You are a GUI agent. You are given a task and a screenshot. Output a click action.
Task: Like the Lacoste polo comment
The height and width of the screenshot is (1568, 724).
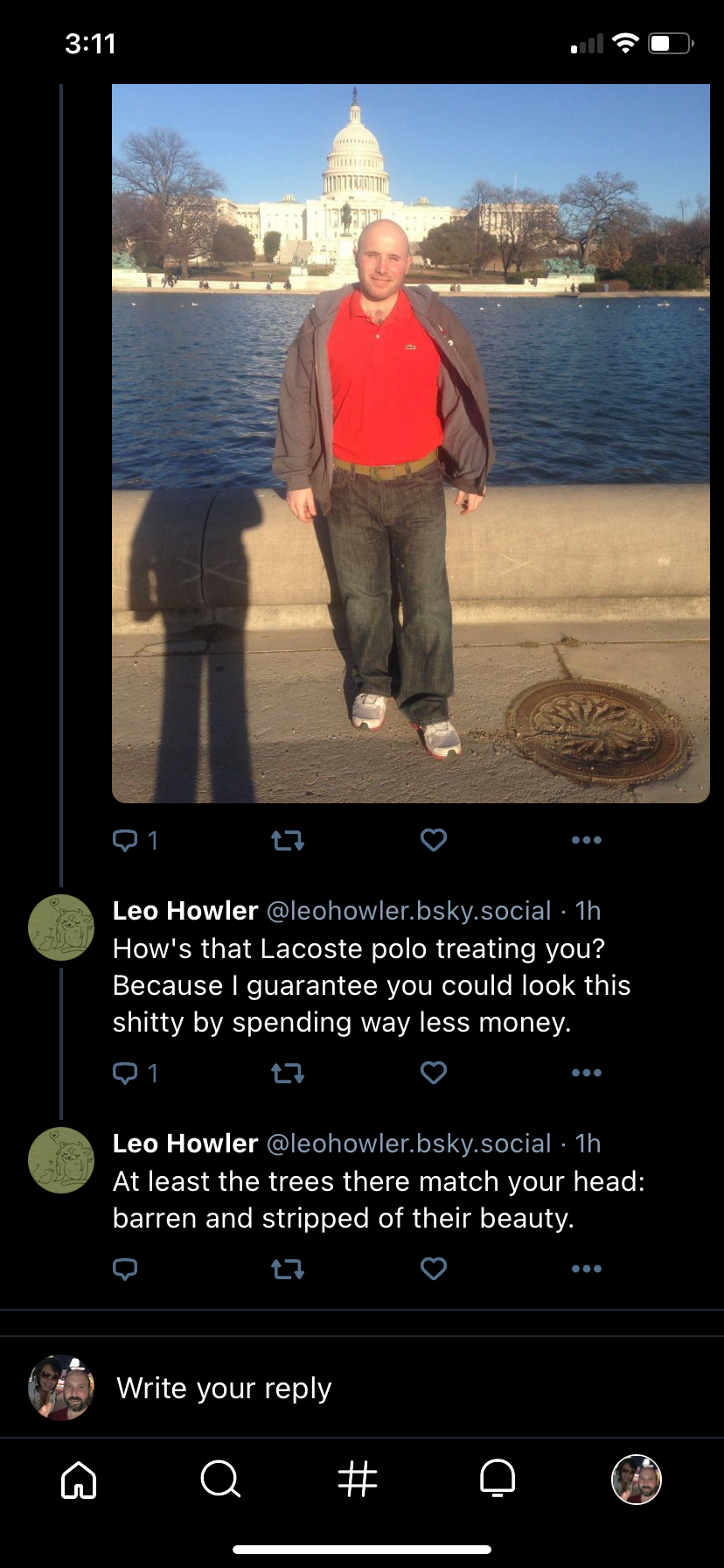point(434,1073)
